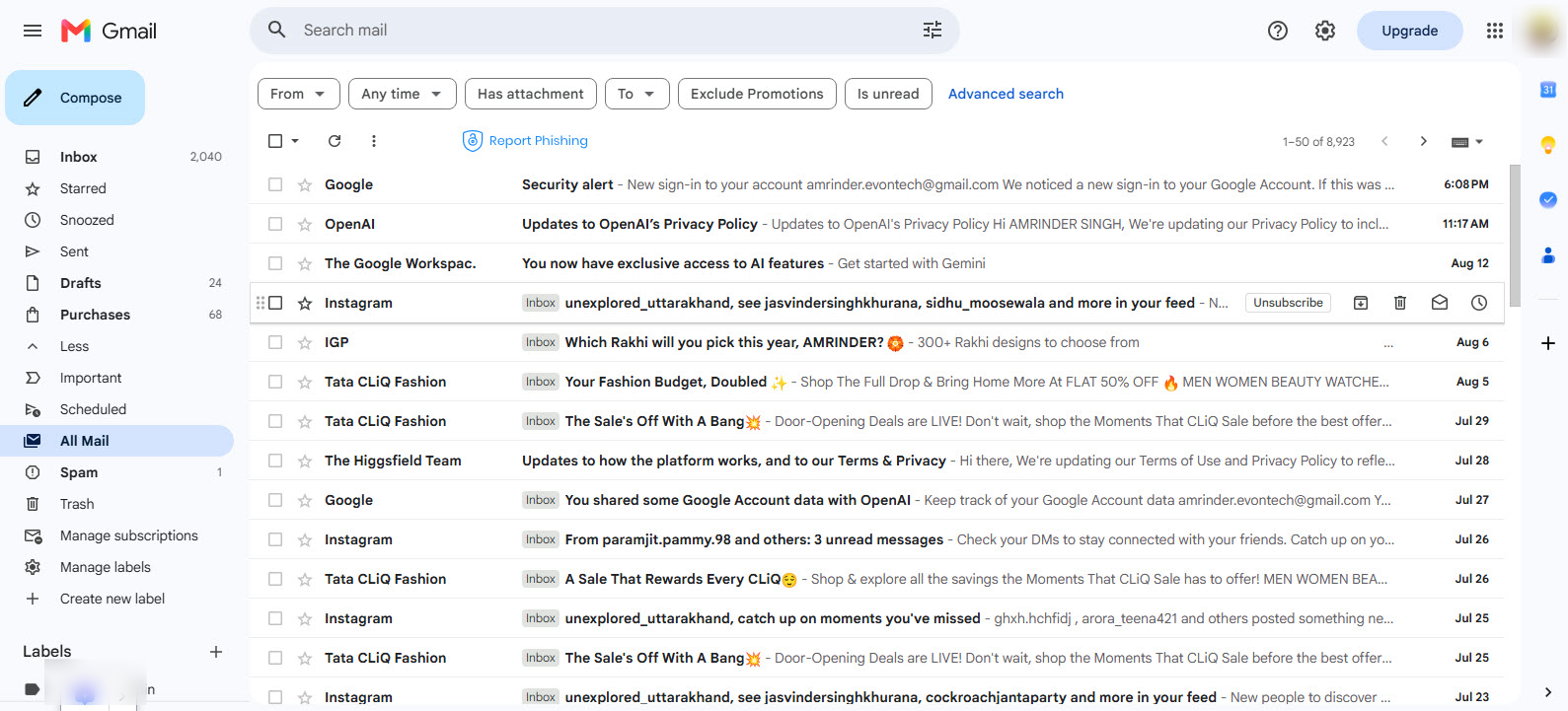This screenshot has height=711, width=1568.
Task: Click the search magnifier icon
Action: pyautogui.click(x=277, y=31)
